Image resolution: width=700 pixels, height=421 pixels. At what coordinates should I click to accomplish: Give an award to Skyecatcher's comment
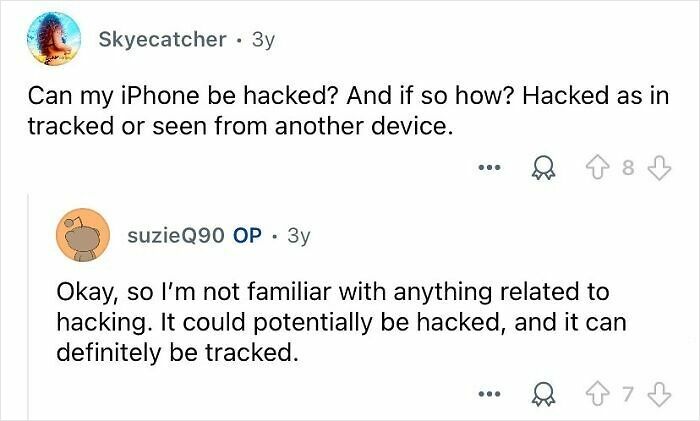[543, 168]
